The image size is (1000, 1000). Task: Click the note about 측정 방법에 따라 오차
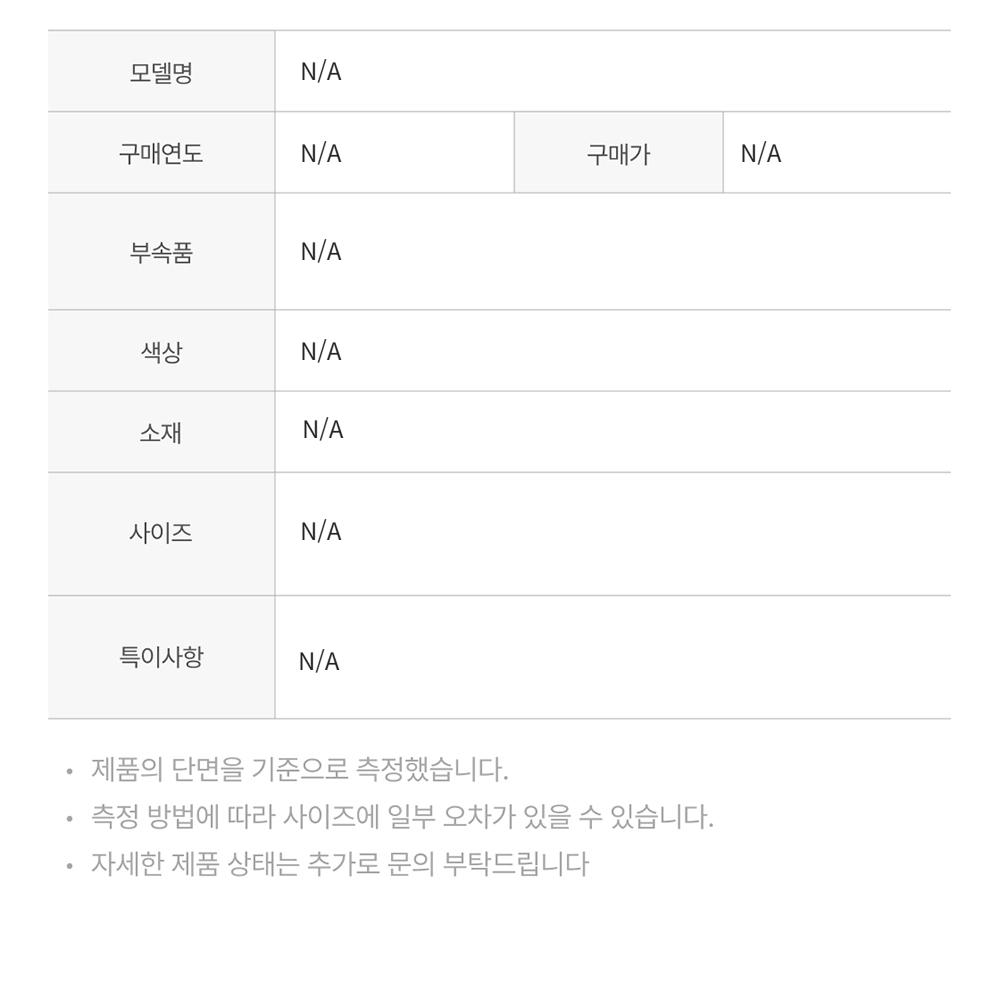pyautogui.click(x=402, y=816)
